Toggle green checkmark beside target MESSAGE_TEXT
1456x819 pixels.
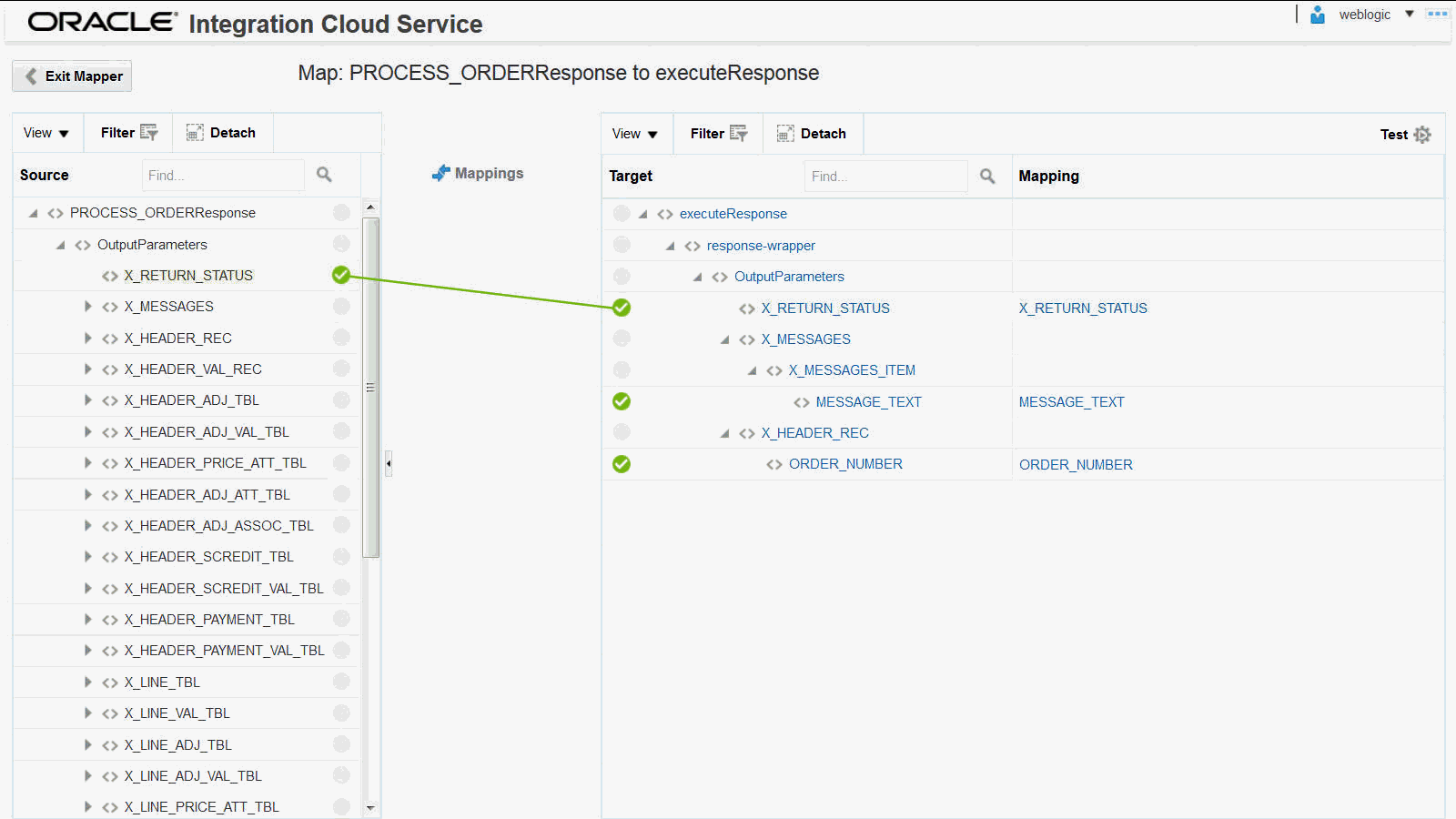[x=622, y=401]
